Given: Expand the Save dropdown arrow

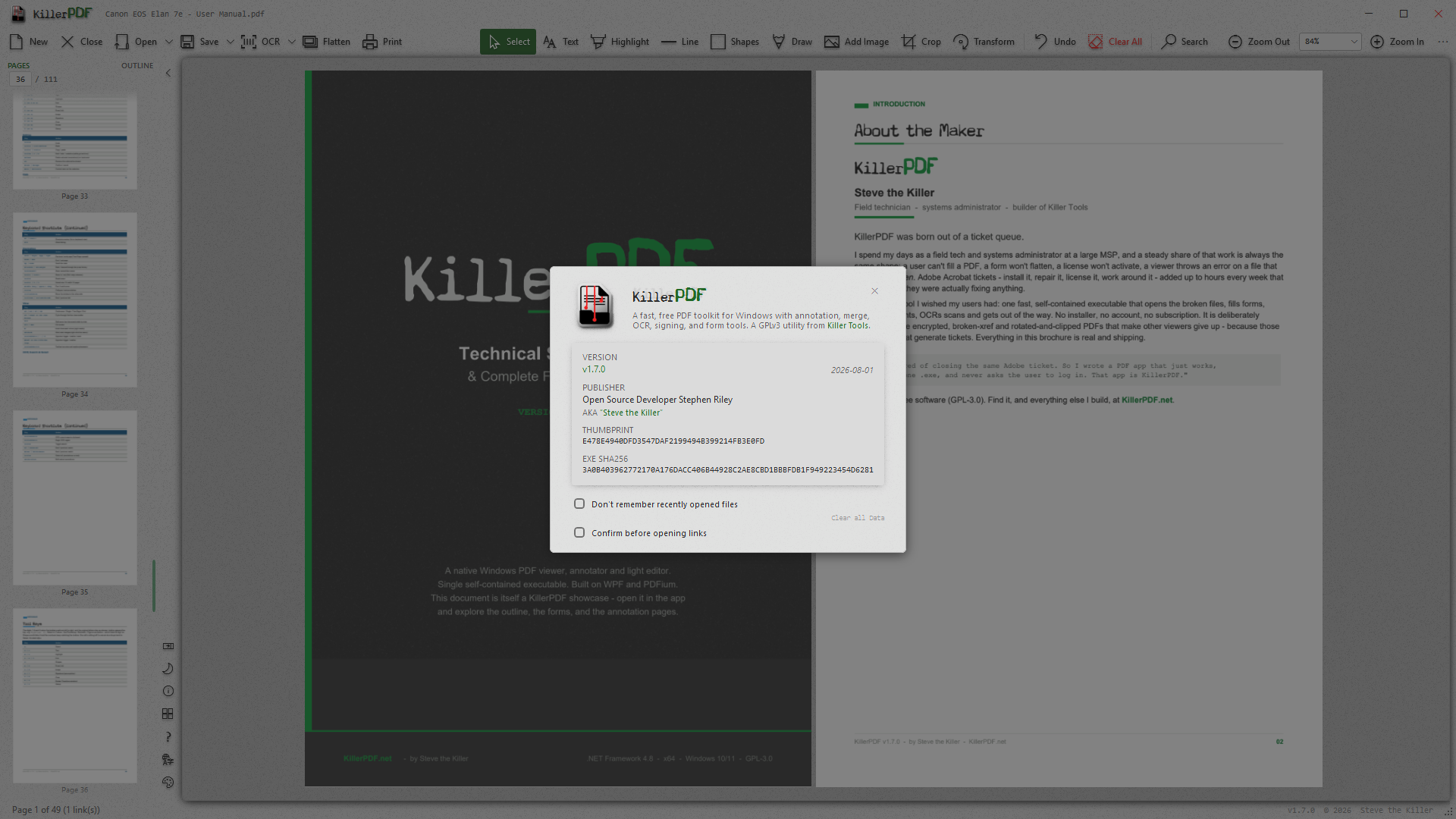Looking at the screenshot, I should [230, 42].
